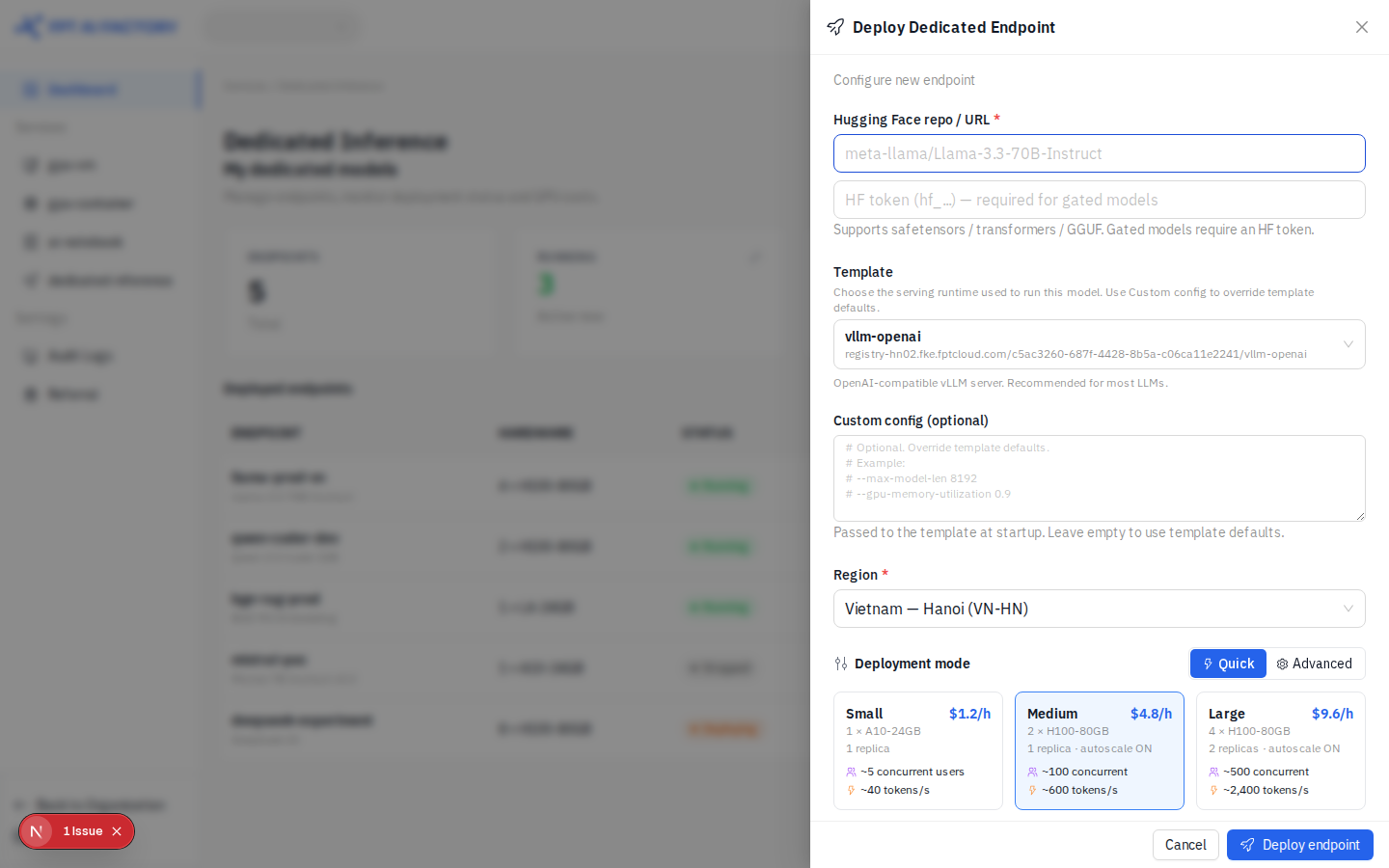Open the Region dropdown Vietnam Hanoi
Image resolution: width=1389 pixels, height=868 pixels.
click(x=1100, y=609)
